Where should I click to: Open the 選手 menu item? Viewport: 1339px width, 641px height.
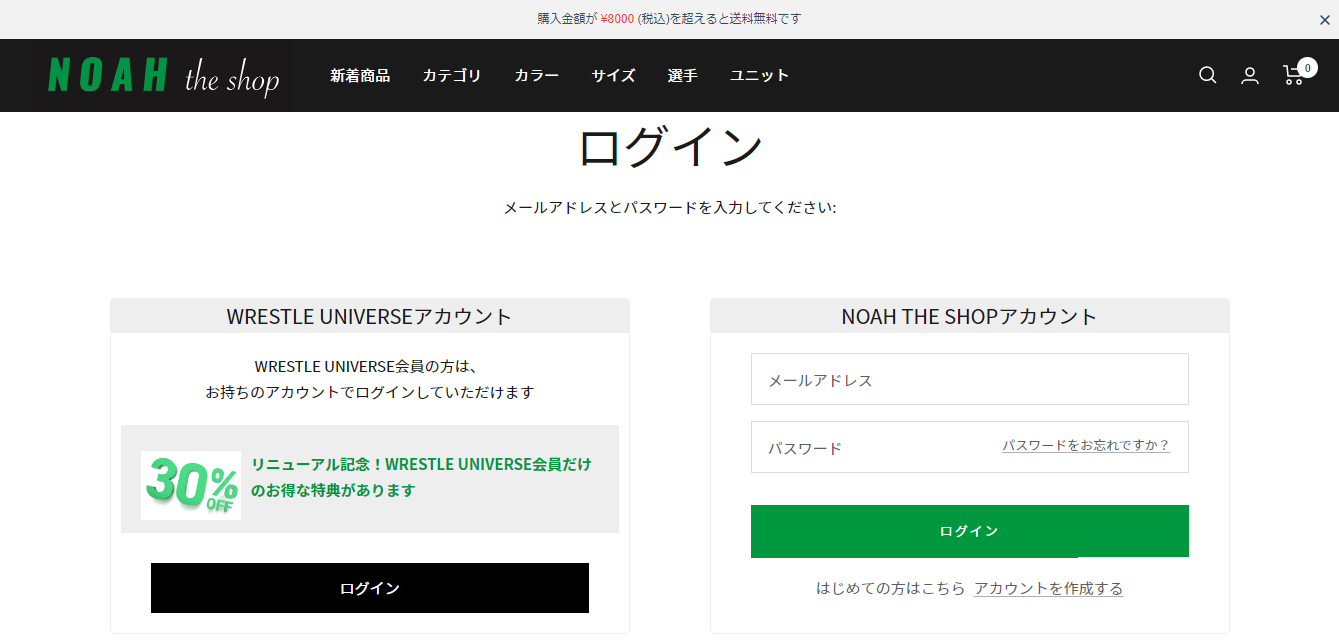pyautogui.click(x=683, y=75)
